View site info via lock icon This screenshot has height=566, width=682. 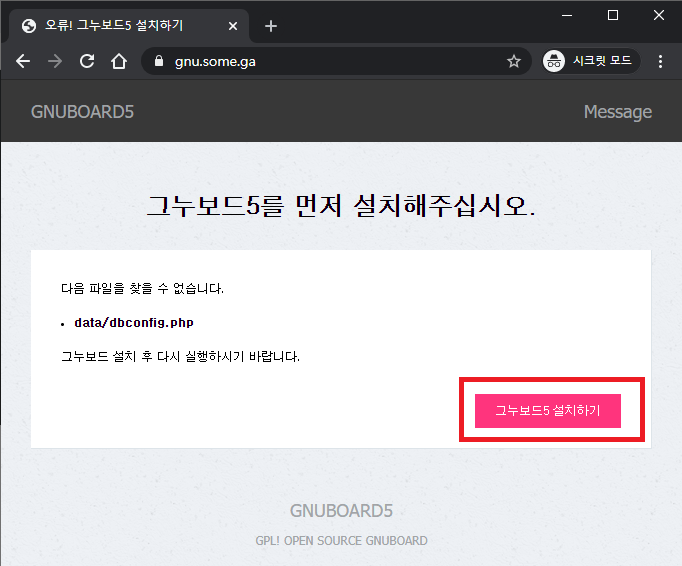158,61
